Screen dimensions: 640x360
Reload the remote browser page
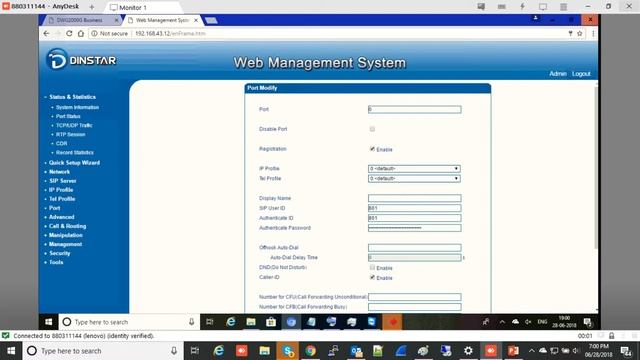click(x=69, y=33)
